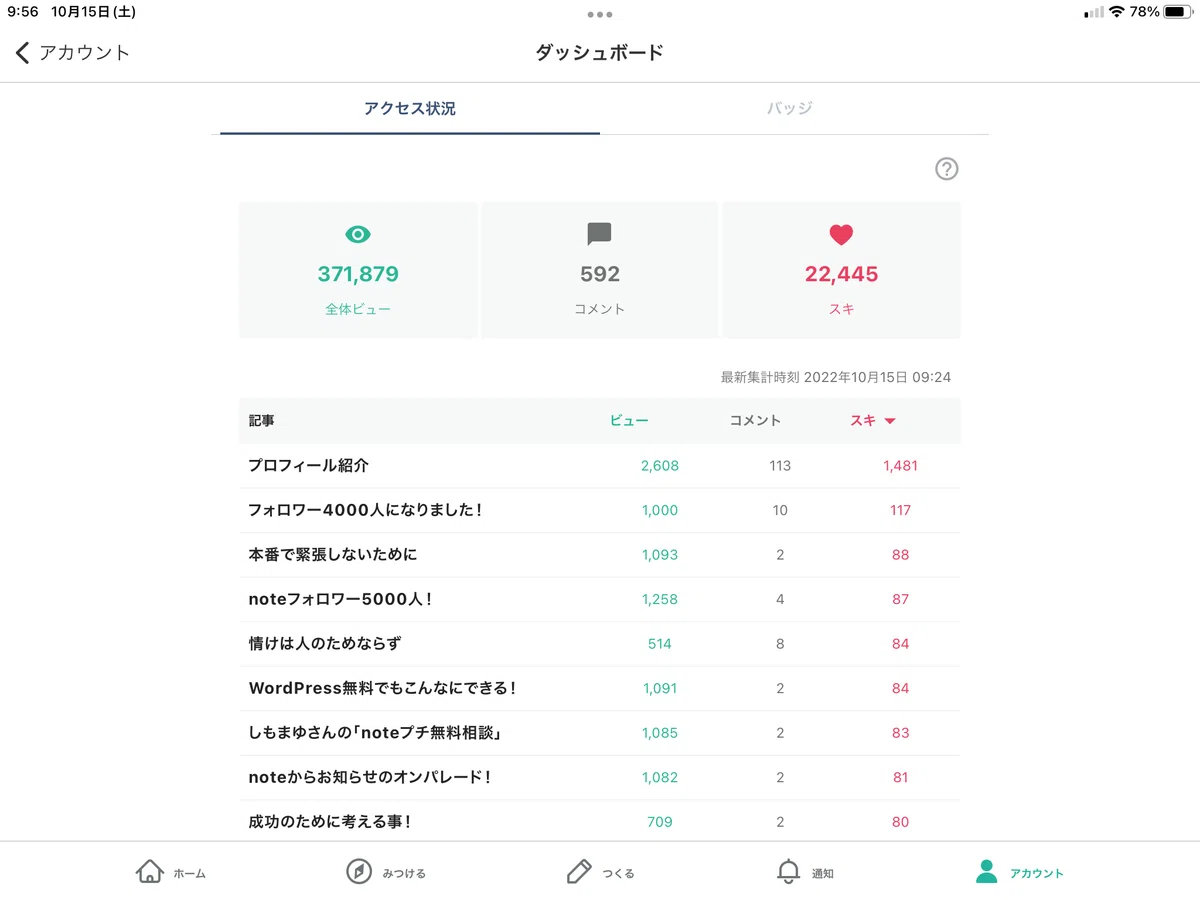Open しもまゆさんの「noteプチ無料相談」 article
The image size is (1200, 900).
coord(374,733)
